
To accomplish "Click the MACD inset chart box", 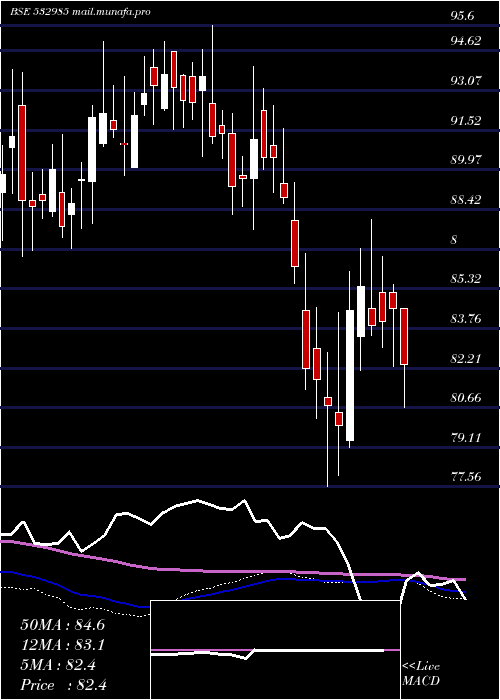I will (x=275, y=650).
